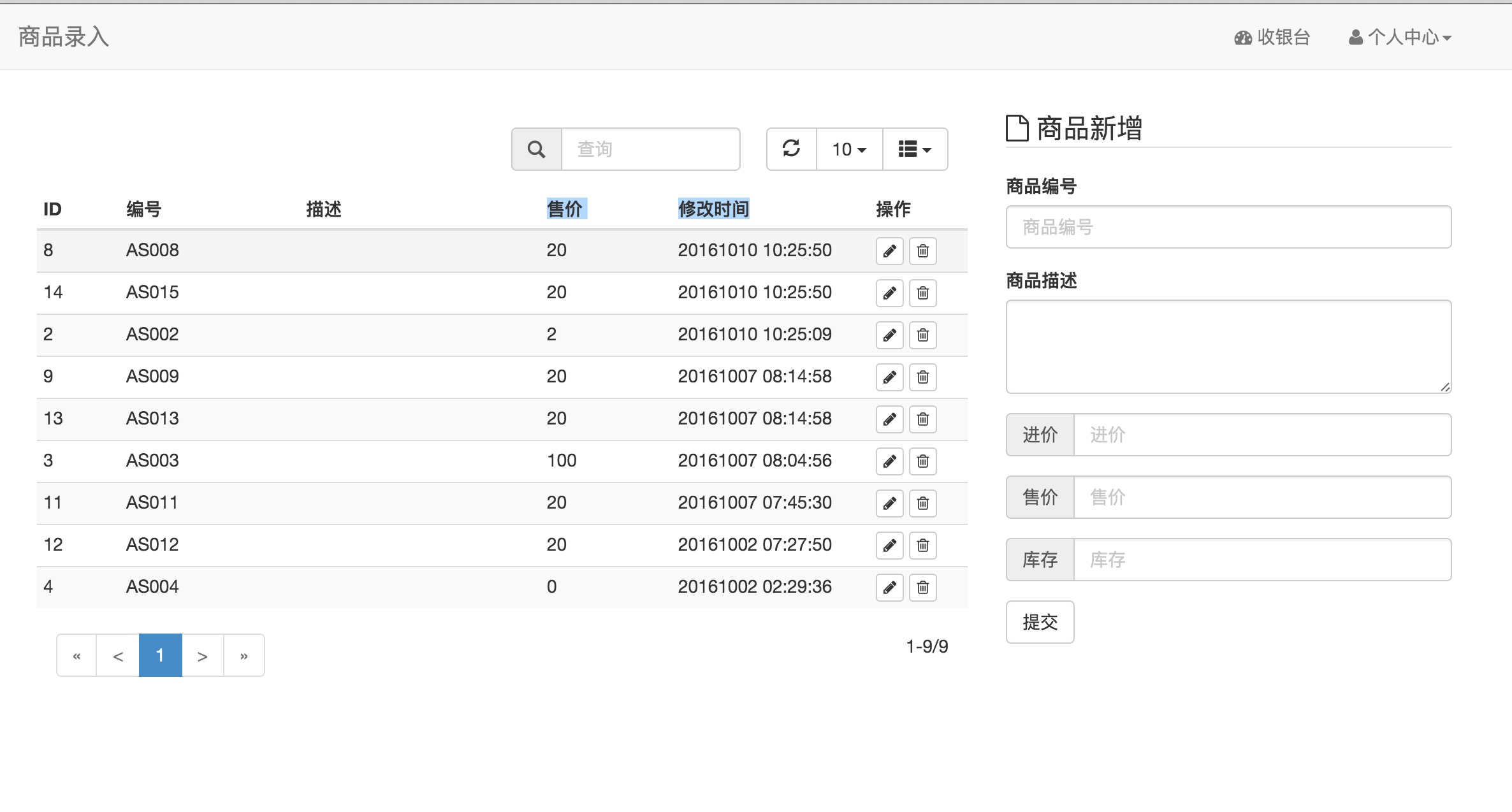Viewport: 1512px width, 812px height.
Task: Delete the AS015 product row
Action: [x=922, y=293]
